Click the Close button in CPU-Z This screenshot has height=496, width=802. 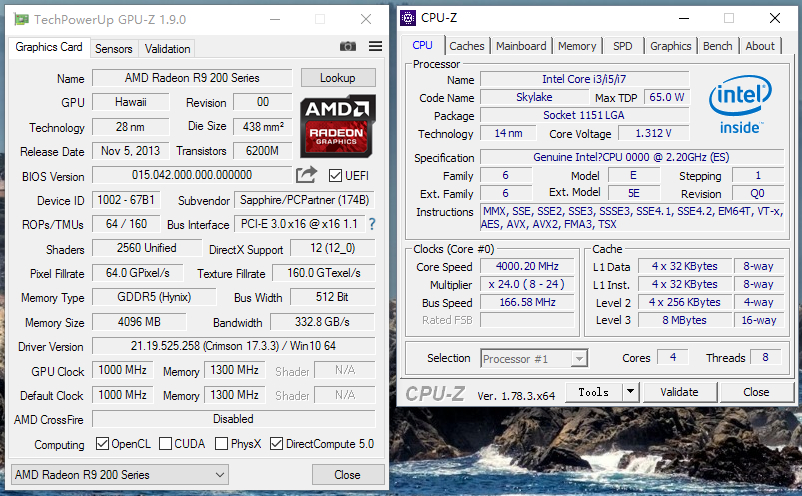[x=756, y=392]
